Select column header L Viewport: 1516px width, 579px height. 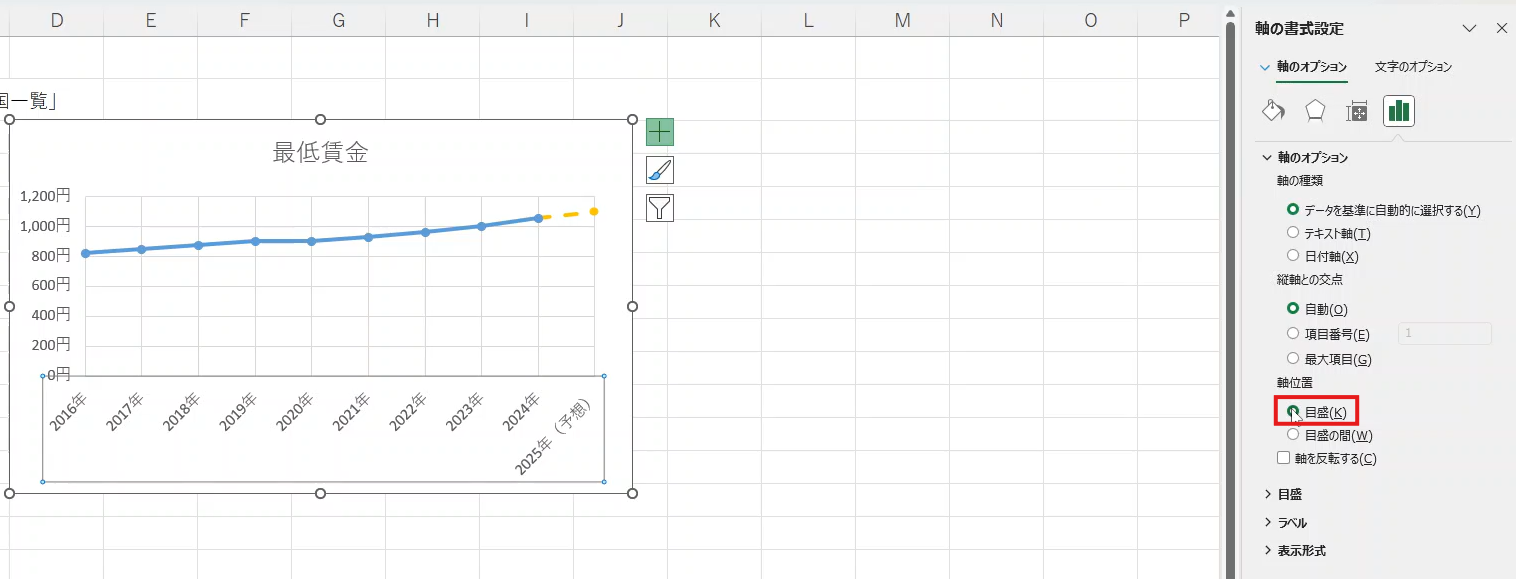(808, 20)
